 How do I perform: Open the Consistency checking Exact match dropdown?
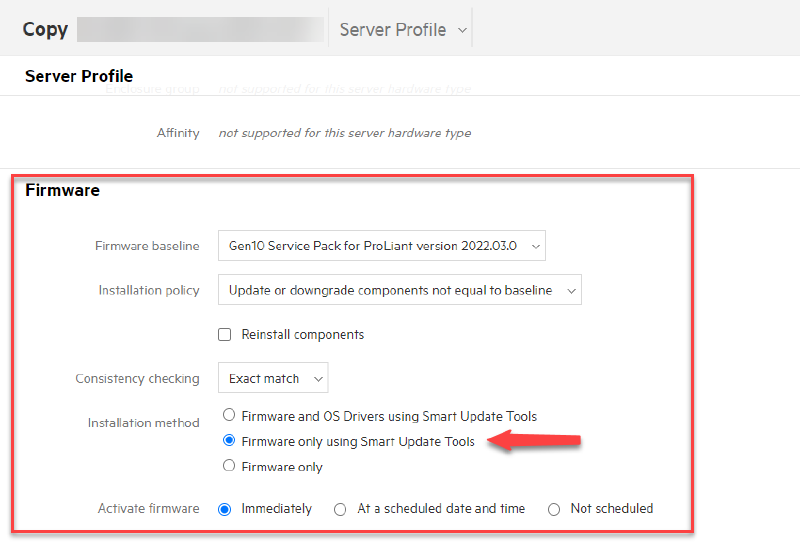272,378
